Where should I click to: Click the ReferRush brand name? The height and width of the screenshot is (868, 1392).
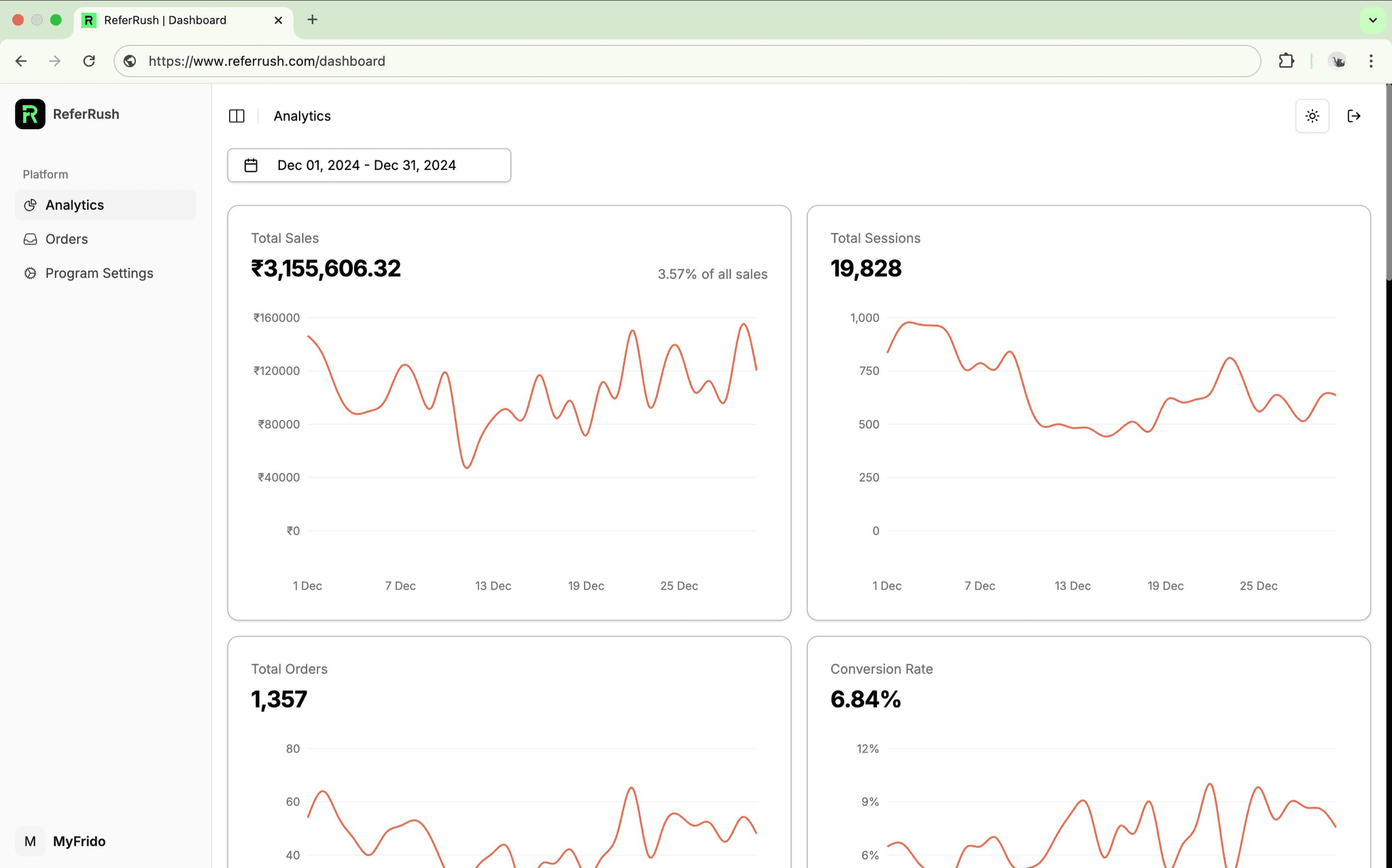click(86, 114)
